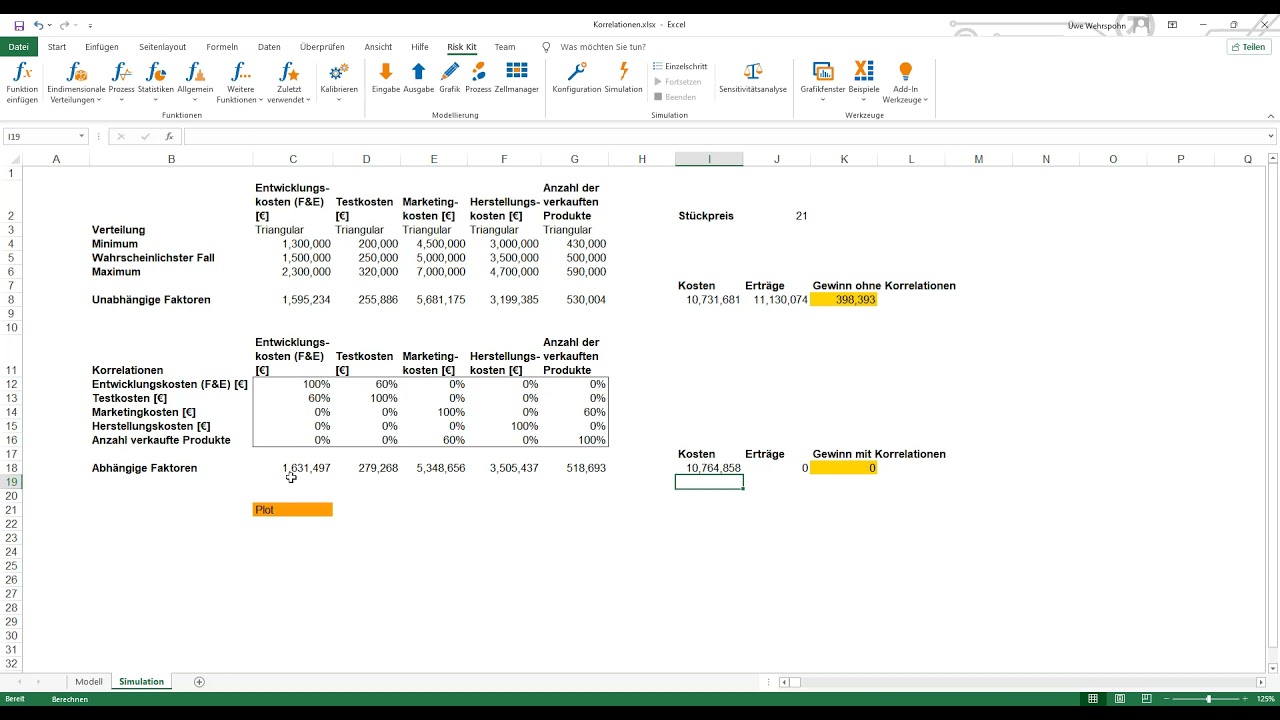Select the Abhängige Faktoren Kosten cell 10,764,858

709,468
